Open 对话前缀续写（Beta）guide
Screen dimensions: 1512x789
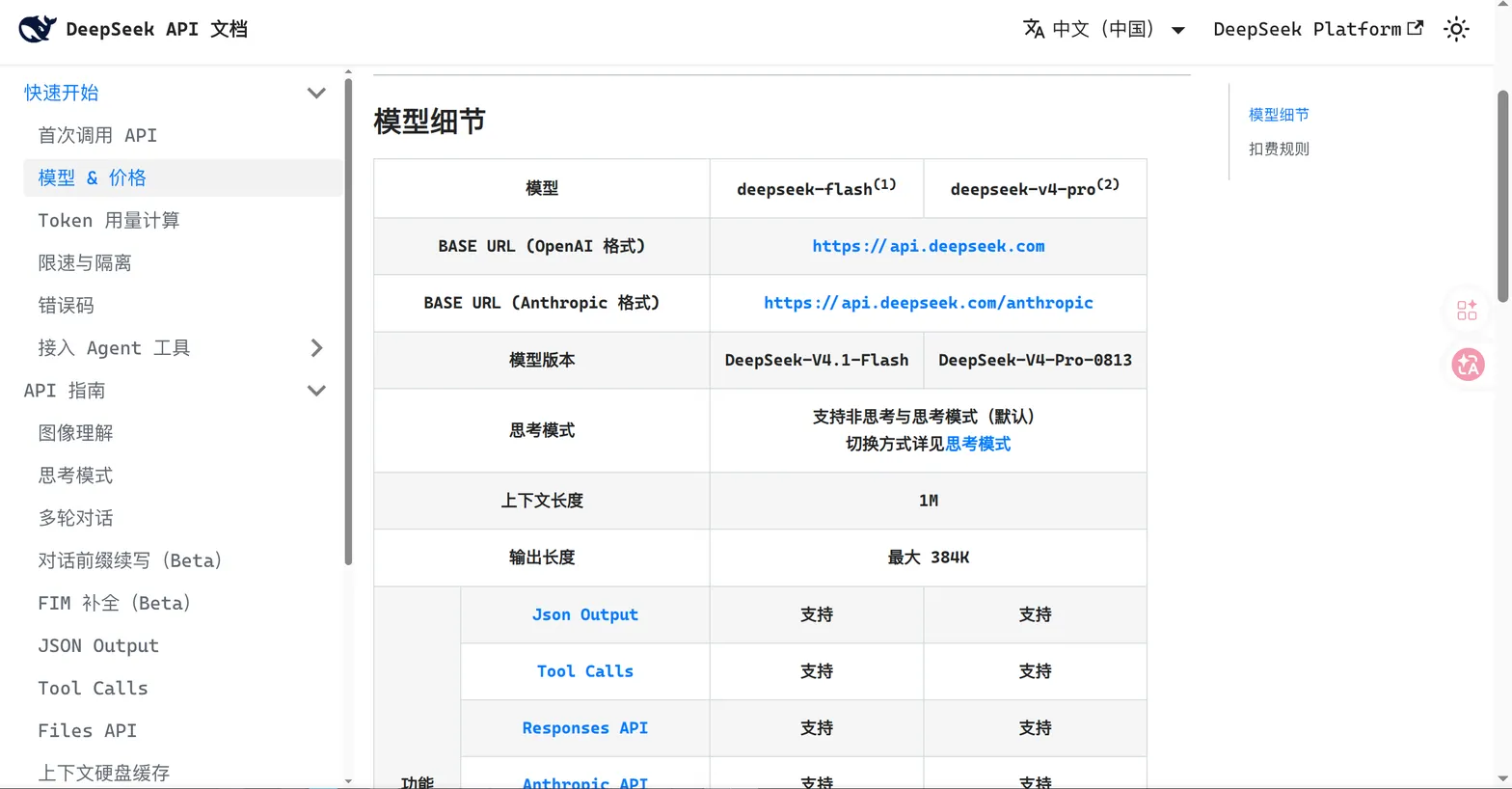(x=130, y=560)
